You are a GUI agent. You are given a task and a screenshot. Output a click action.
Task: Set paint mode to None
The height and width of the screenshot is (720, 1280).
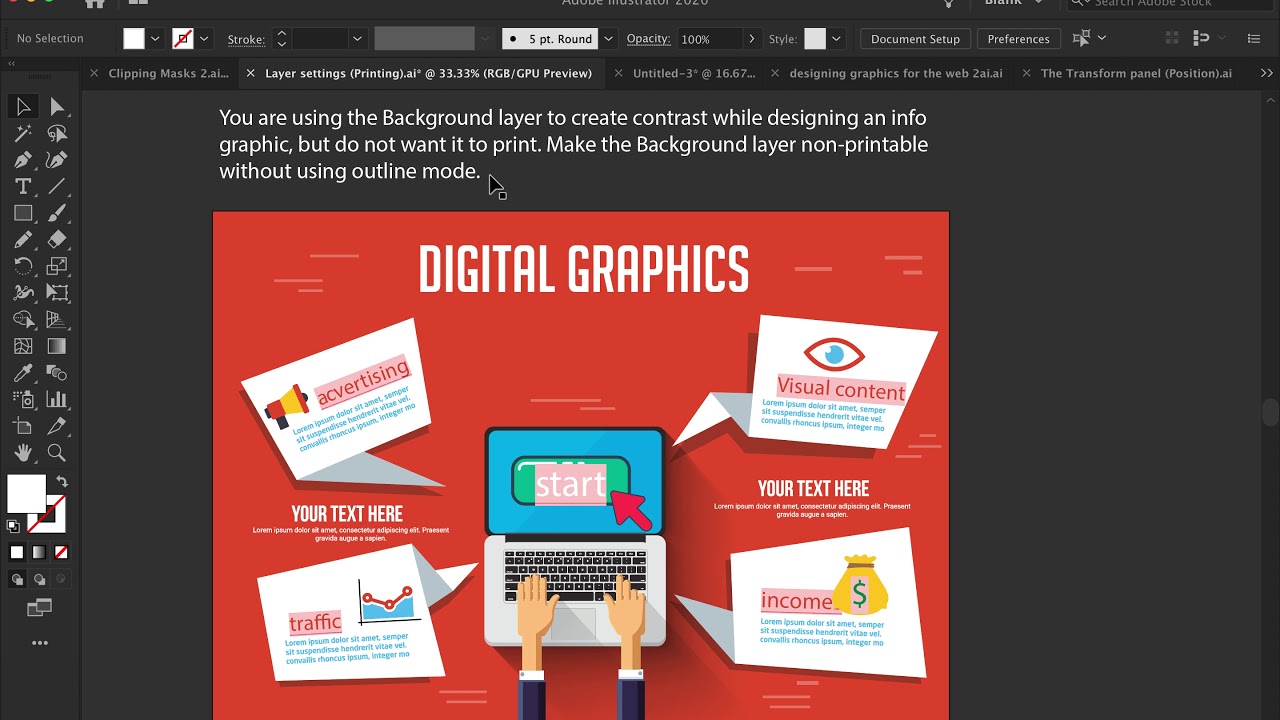[61, 552]
